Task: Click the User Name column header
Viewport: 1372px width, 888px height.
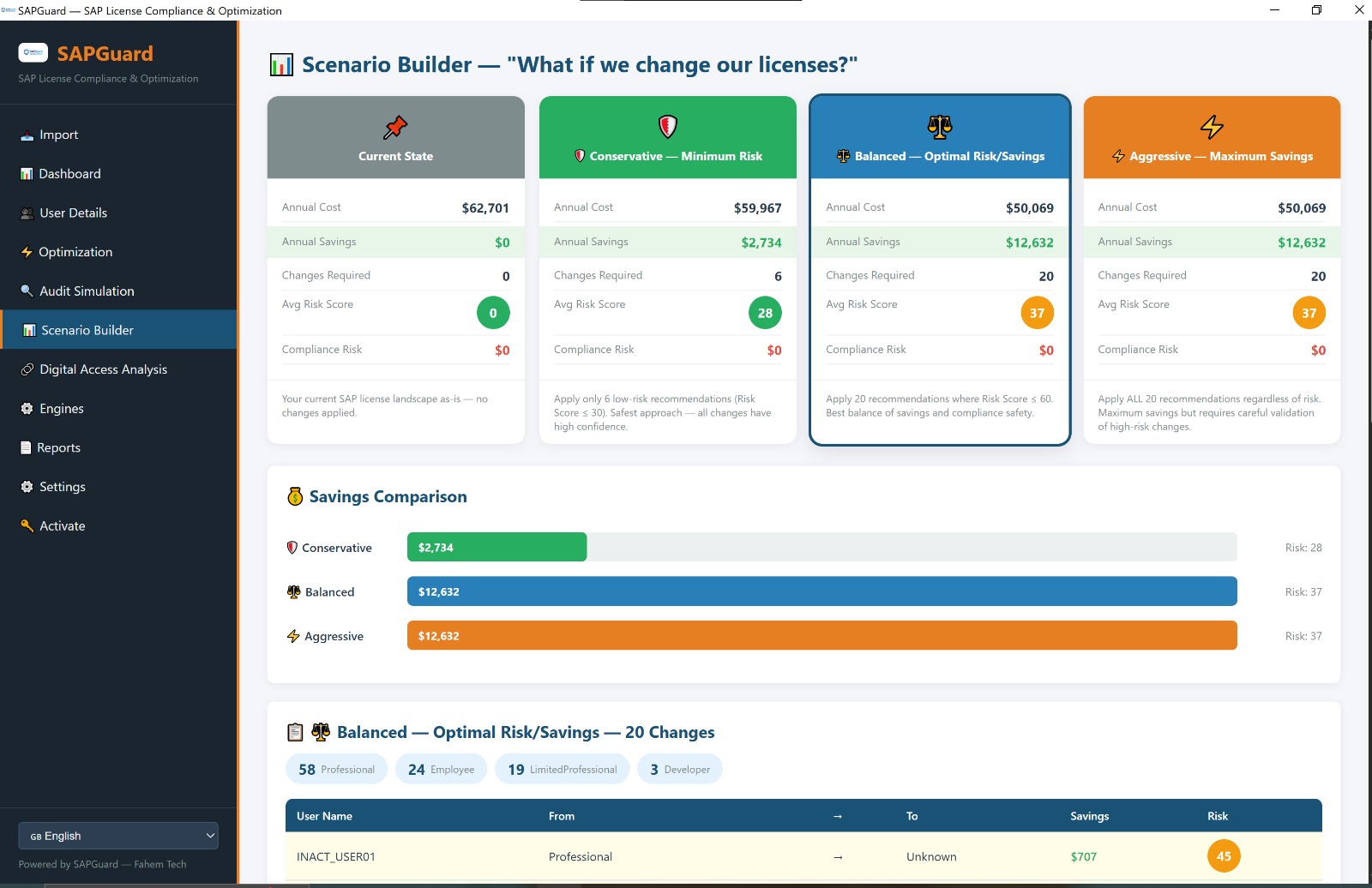Action: (x=324, y=816)
